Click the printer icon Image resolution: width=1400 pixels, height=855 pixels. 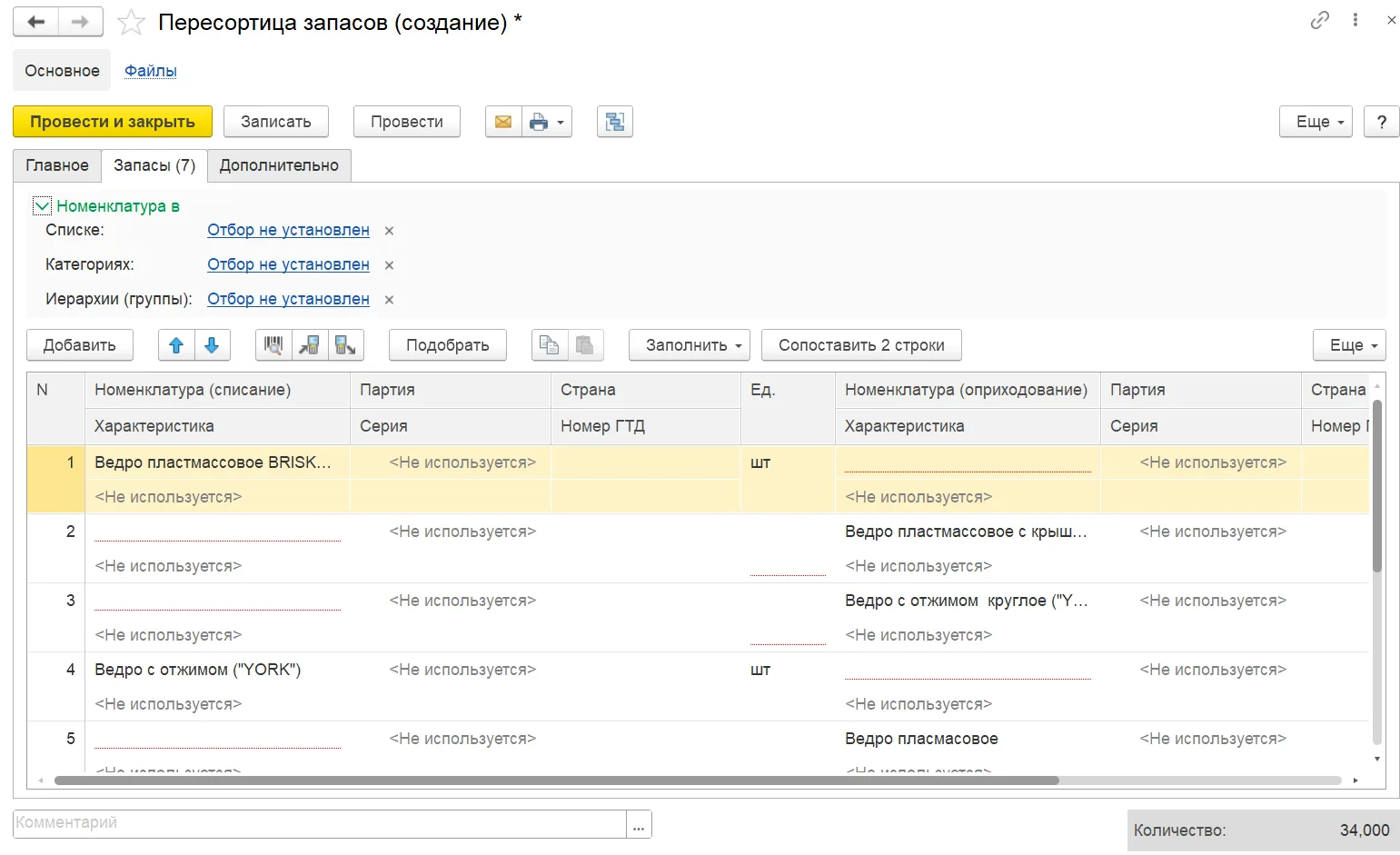point(539,122)
